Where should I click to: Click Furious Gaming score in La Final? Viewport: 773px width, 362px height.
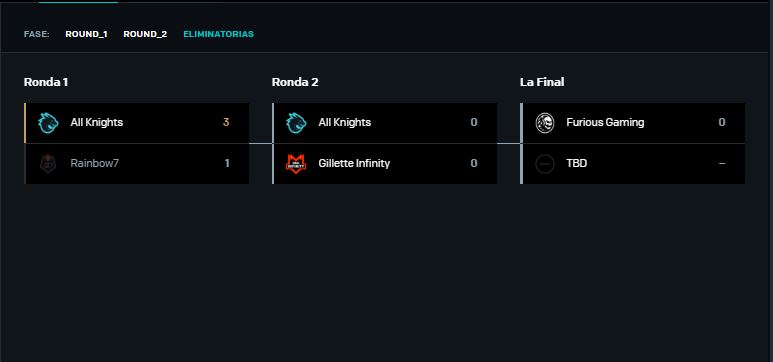[x=722, y=122]
